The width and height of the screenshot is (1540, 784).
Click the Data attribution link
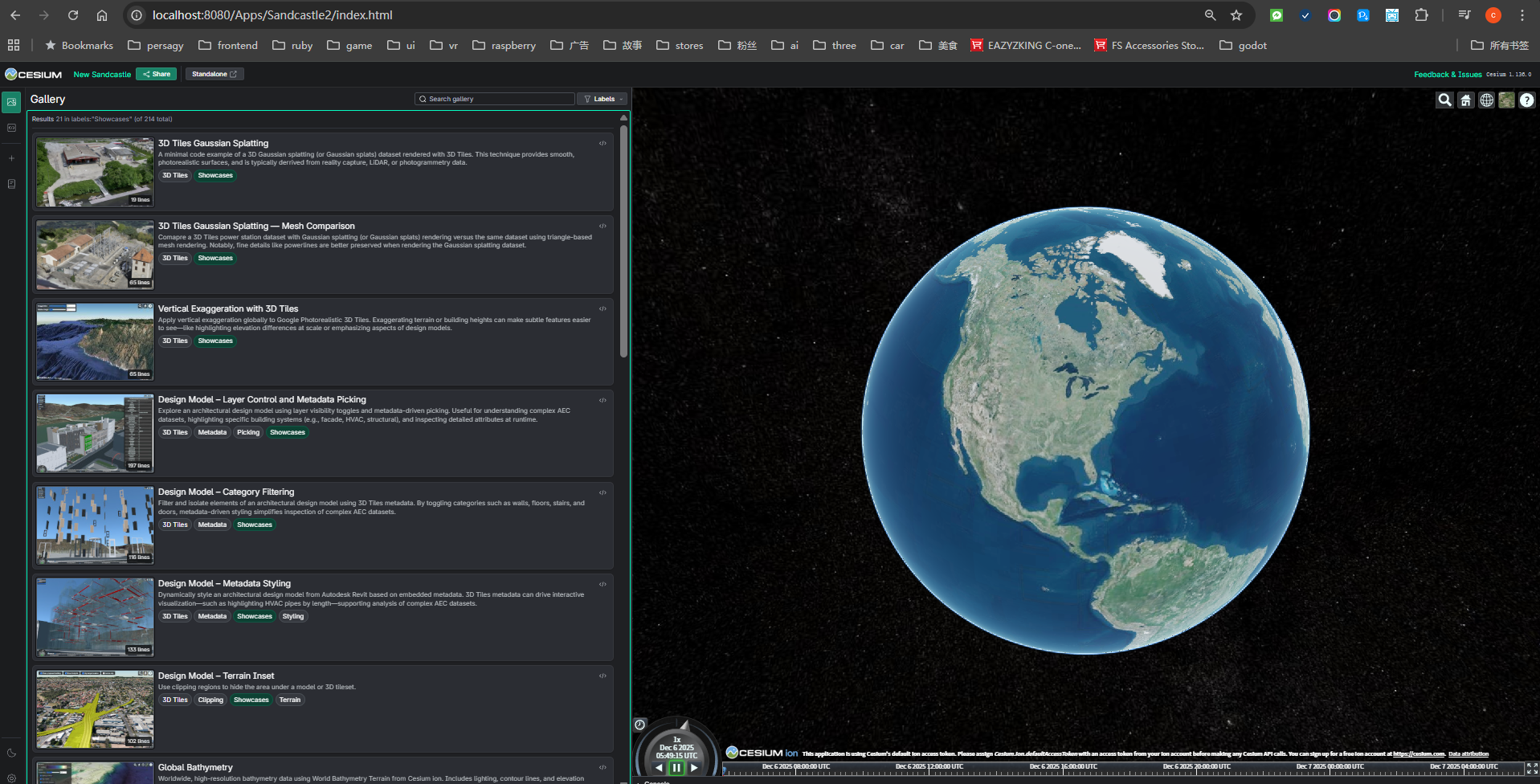pos(1469,754)
